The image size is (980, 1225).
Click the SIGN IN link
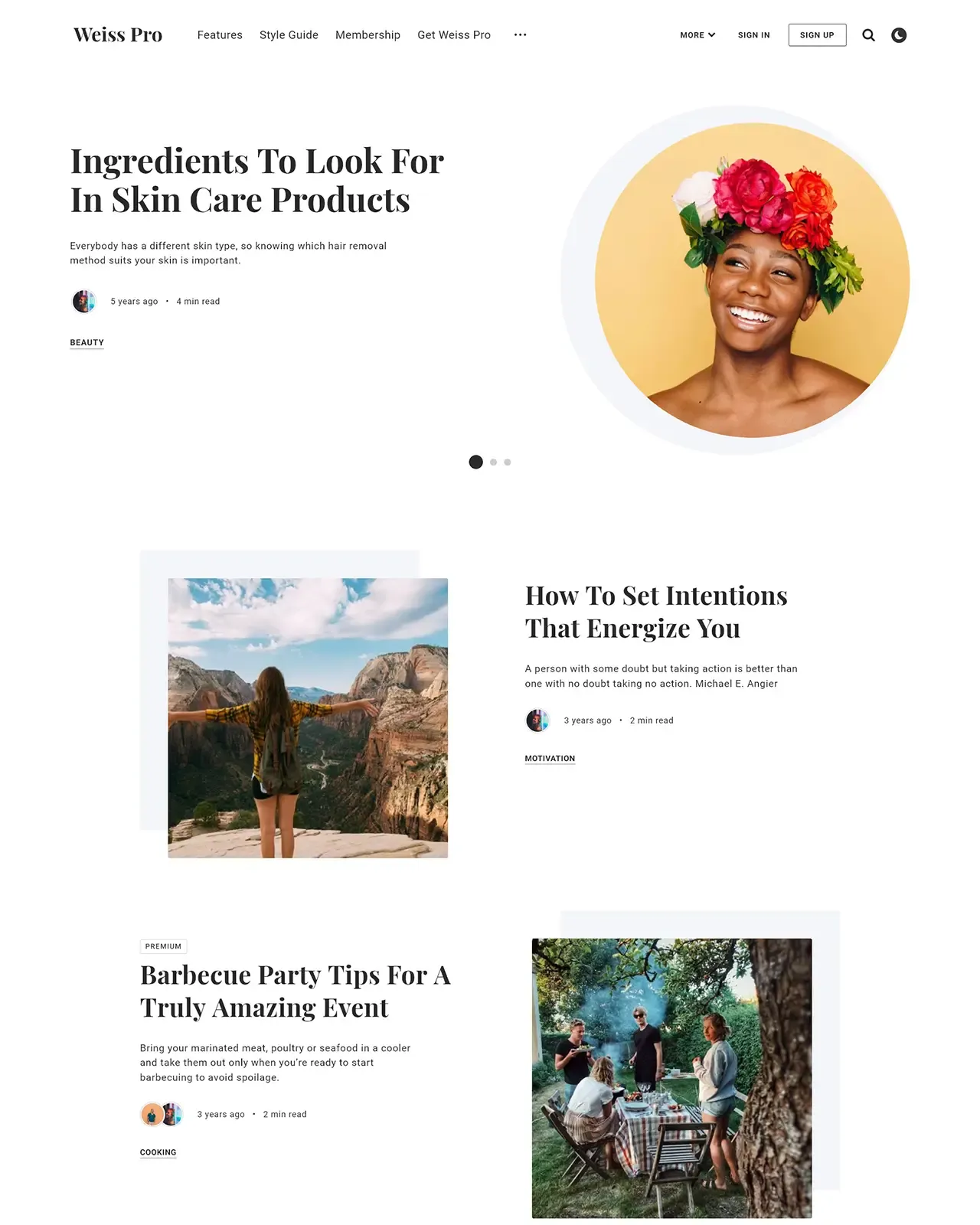(x=754, y=35)
